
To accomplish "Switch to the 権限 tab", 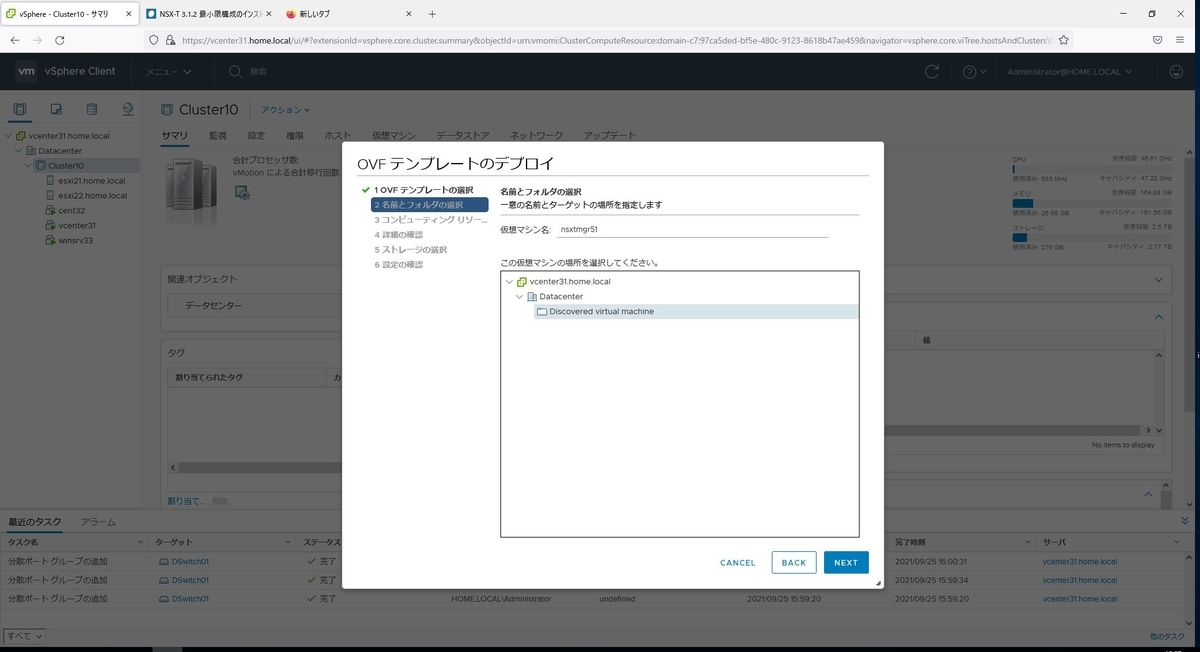I will pyautogui.click(x=295, y=136).
